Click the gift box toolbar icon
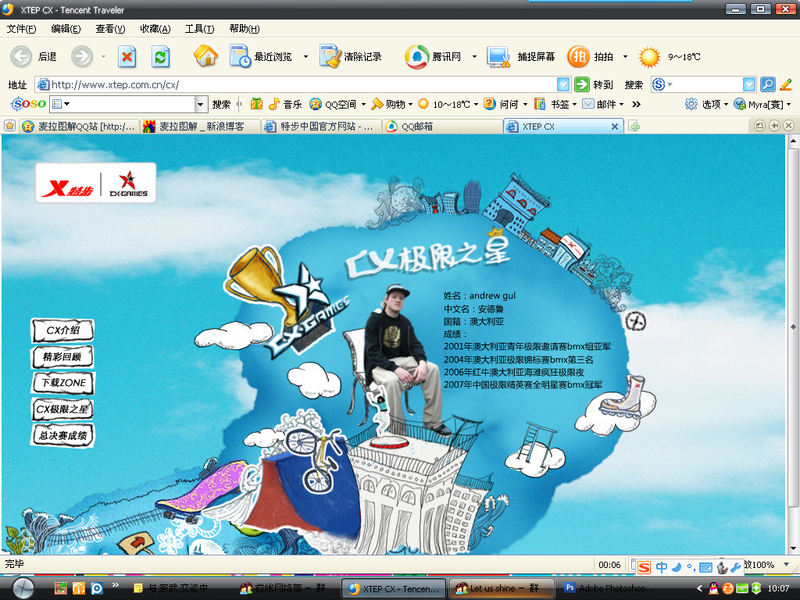Image resolution: width=800 pixels, height=600 pixels. point(256,104)
